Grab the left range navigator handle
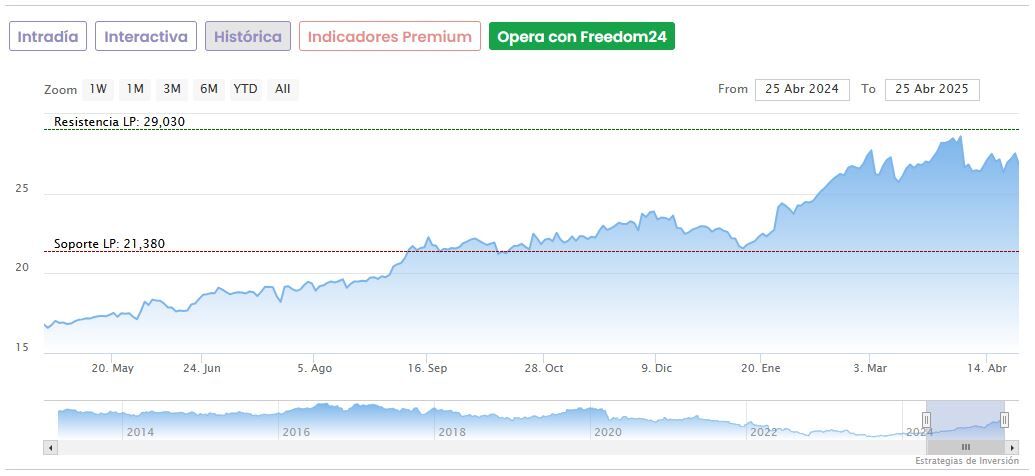The image size is (1035, 476). pyautogui.click(x=926, y=420)
